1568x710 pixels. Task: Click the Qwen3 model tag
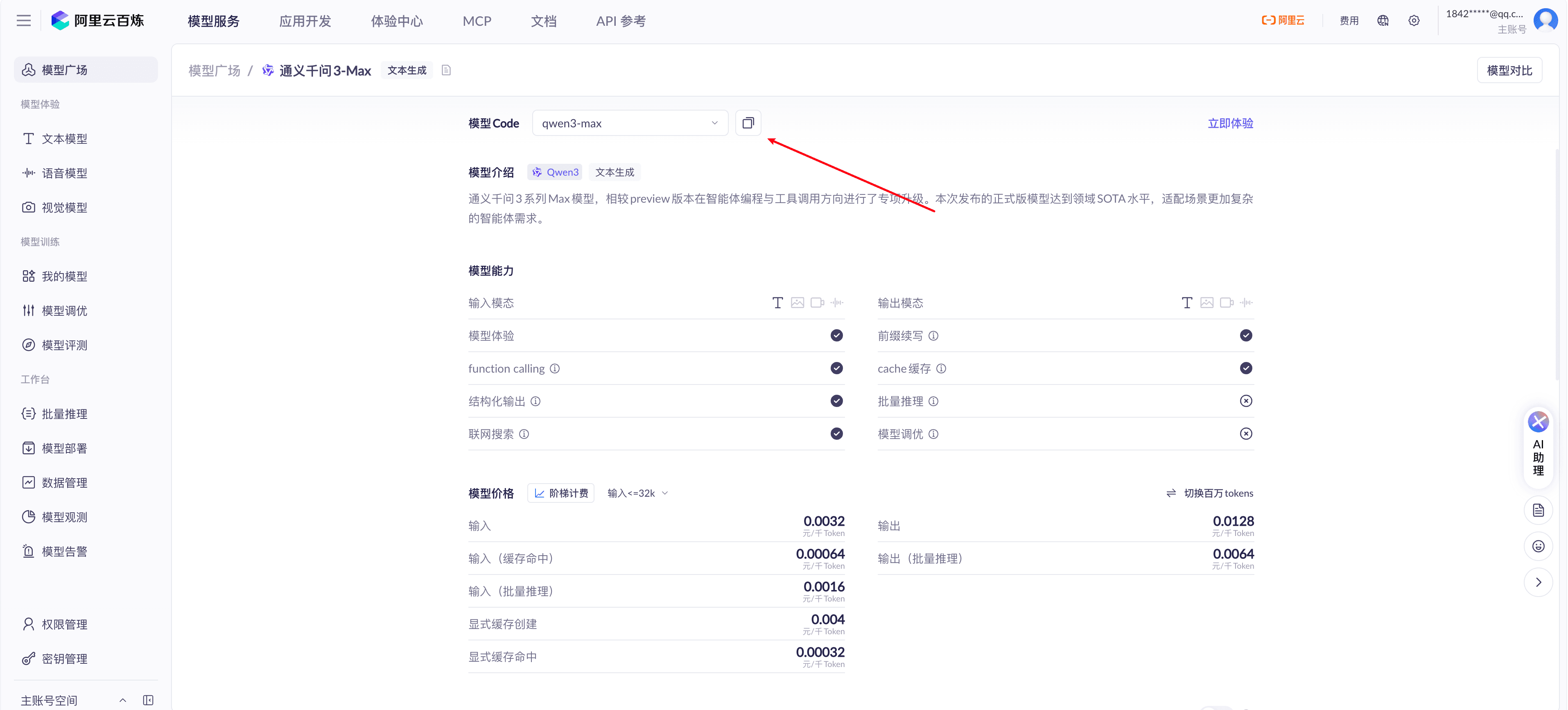(x=554, y=172)
